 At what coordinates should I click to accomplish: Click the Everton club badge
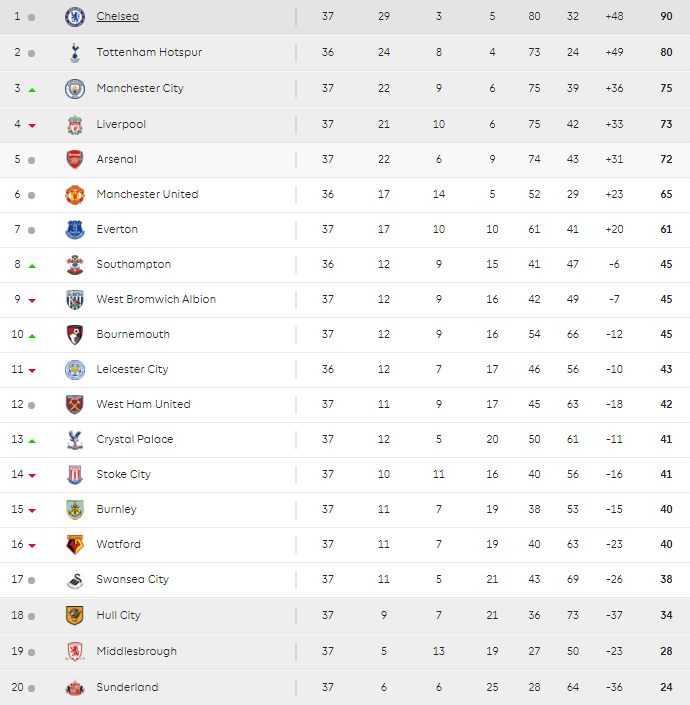click(x=75, y=230)
